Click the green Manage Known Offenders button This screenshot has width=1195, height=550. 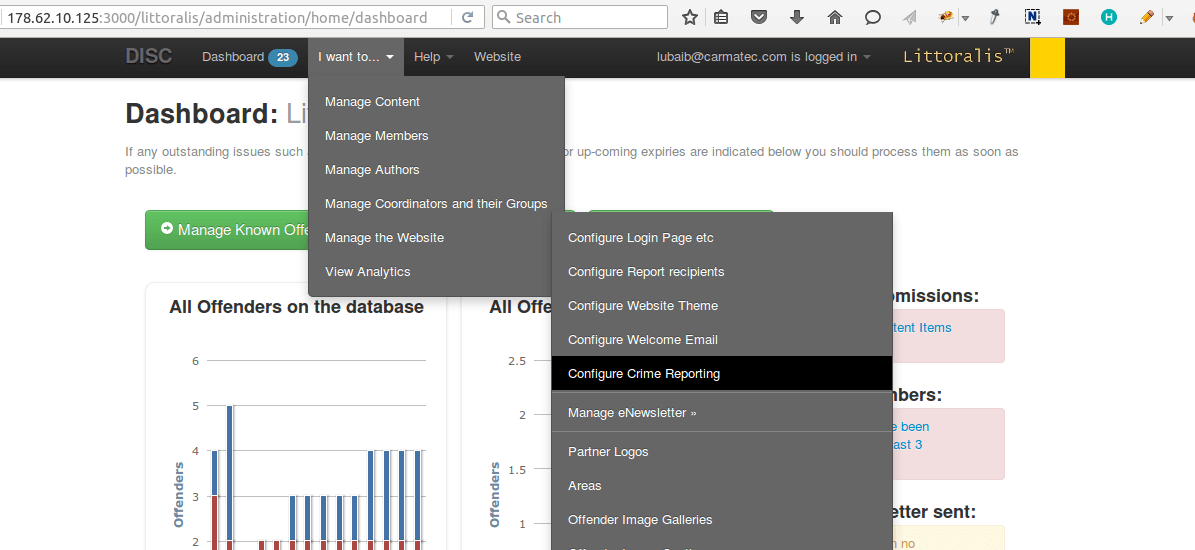coord(227,229)
